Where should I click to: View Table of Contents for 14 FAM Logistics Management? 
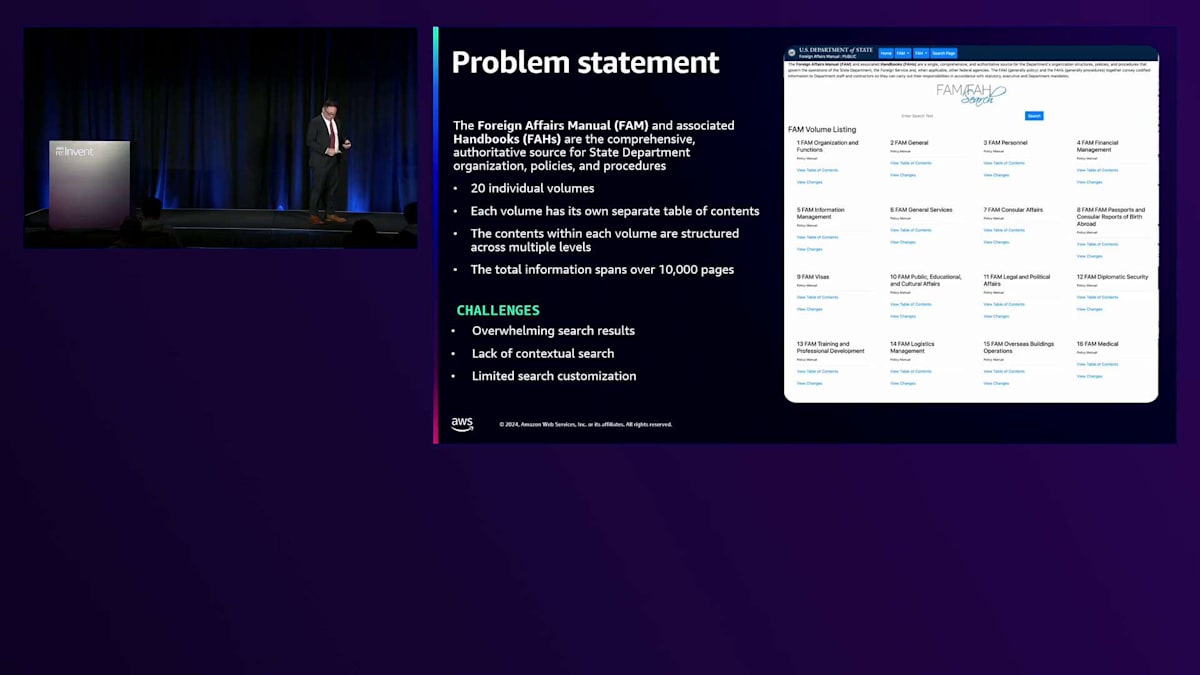[910, 371]
